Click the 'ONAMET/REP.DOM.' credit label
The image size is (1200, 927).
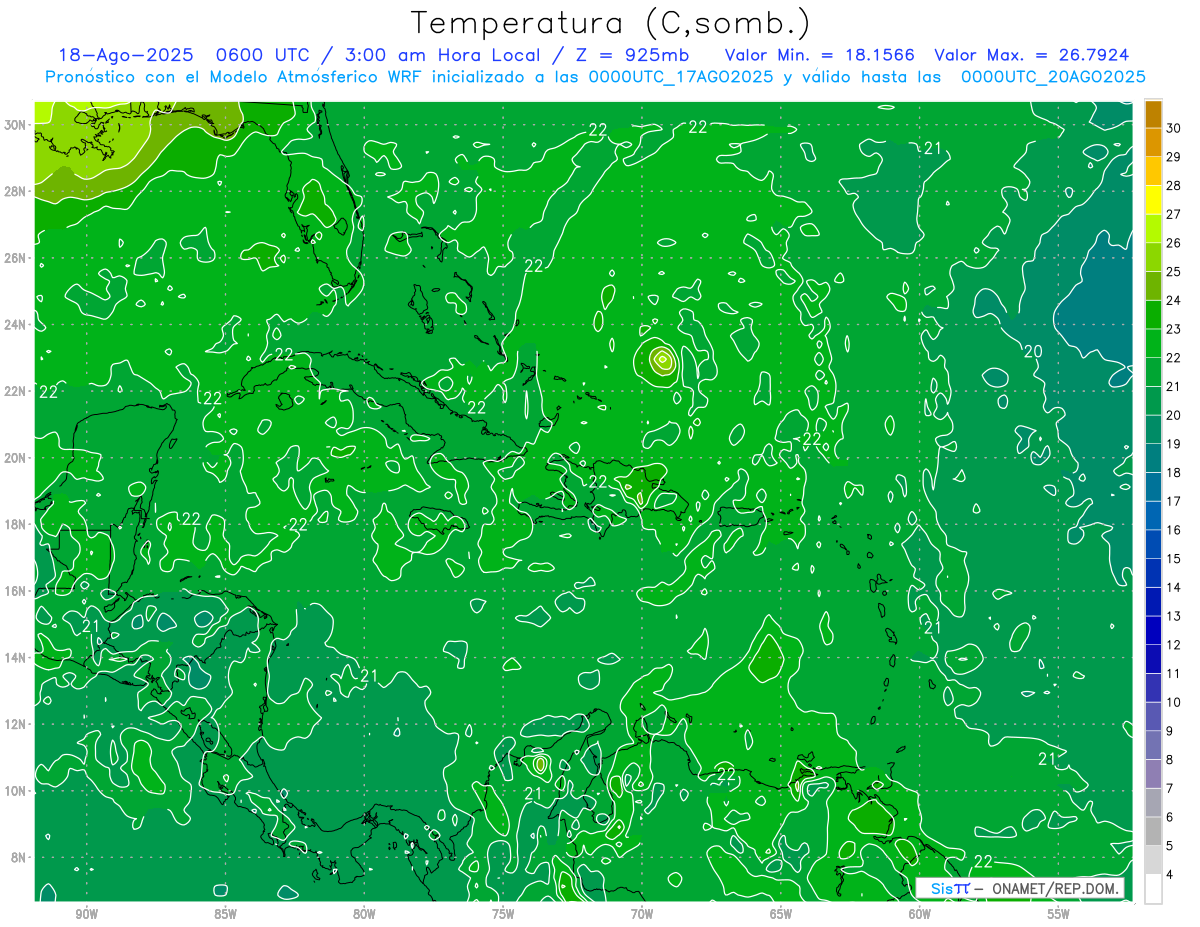pyautogui.click(x=1054, y=889)
